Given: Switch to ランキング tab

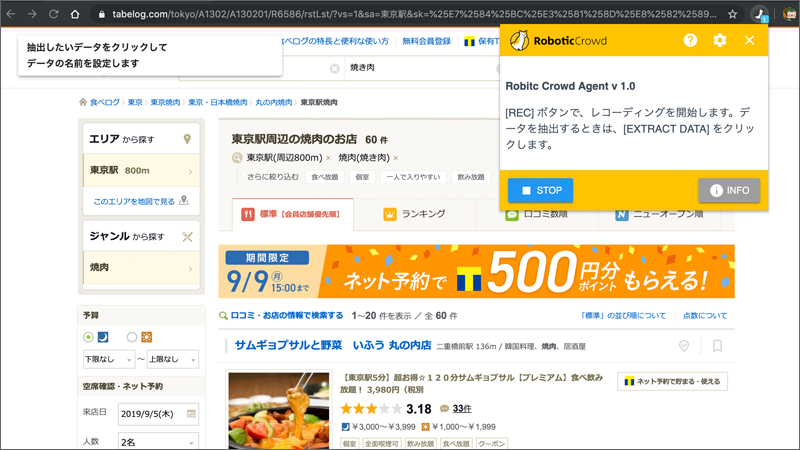Looking at the screenshot, I should [414, 214].
